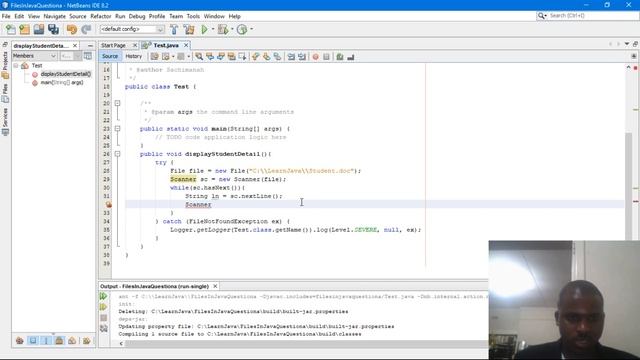Click the Shift Line Right editor icon
The image size is (640, 360).
tap(302, 57)
